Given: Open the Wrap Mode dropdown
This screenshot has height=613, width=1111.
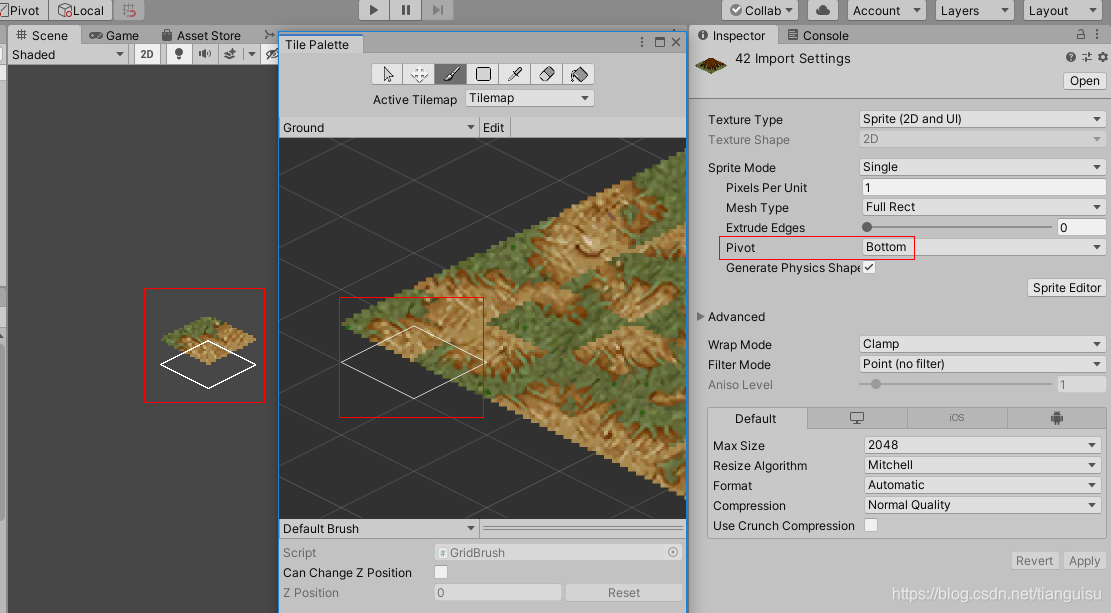Looking at the screenshot, I should click(x=982, y=344).
